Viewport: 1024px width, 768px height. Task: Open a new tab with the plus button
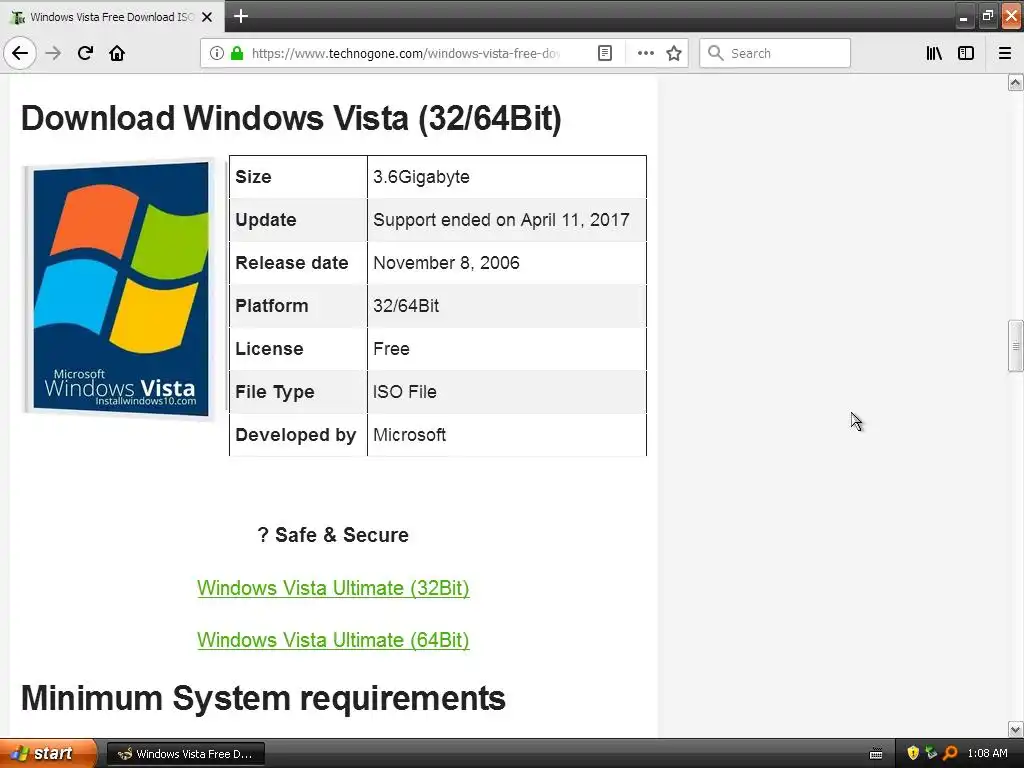241,16
